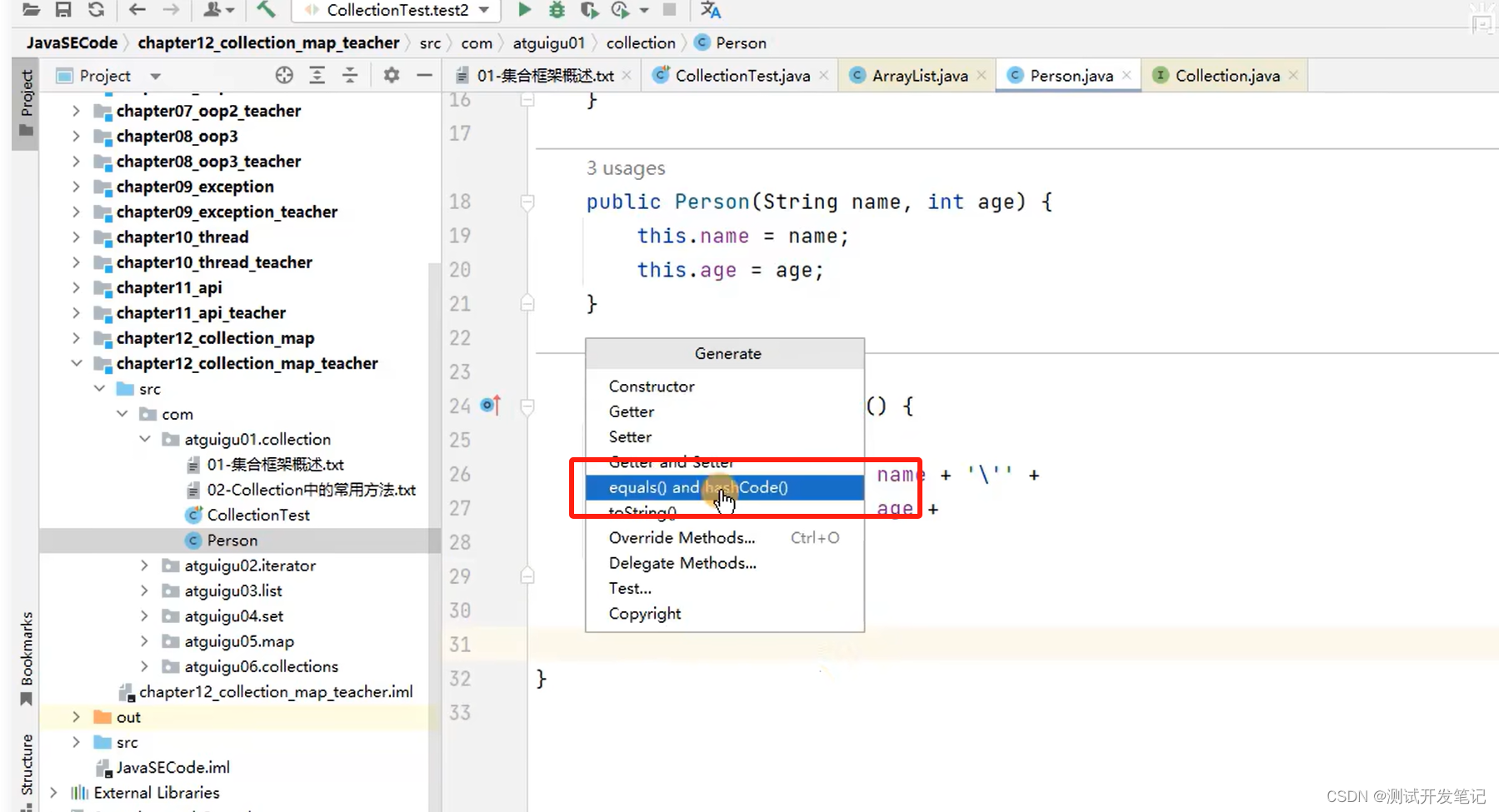Click the Collapse All icon in Project panel
This screenshot has width=1499, height=812.
[350, 76]
